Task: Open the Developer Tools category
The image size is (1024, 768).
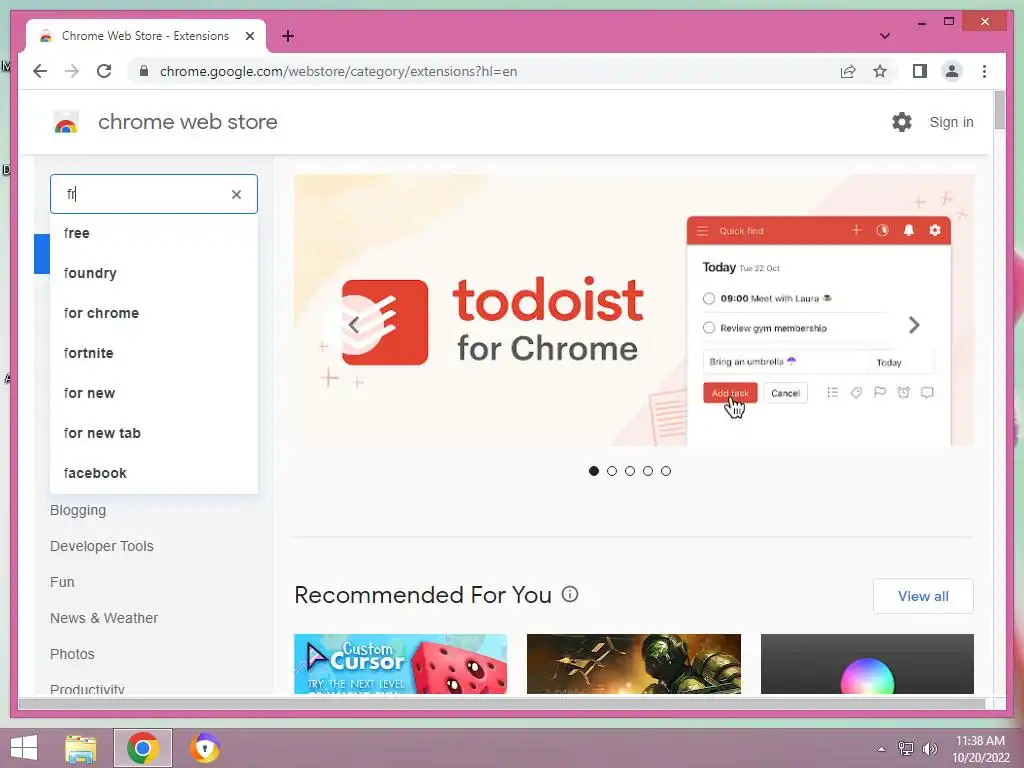Action: [102, 546]
